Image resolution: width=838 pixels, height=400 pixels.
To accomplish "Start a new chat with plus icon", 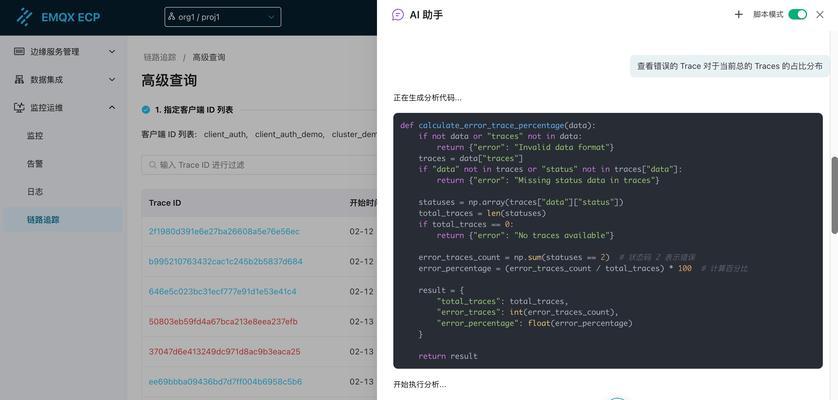I will [739, 14].
